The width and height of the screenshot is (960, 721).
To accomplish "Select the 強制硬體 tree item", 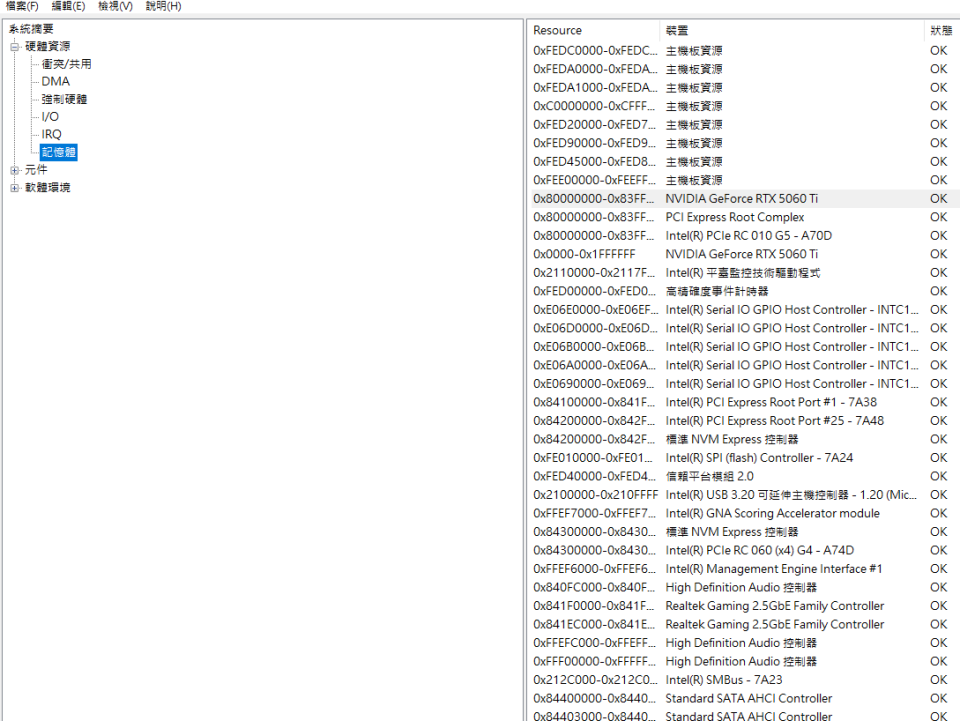I will pos(64,99).
